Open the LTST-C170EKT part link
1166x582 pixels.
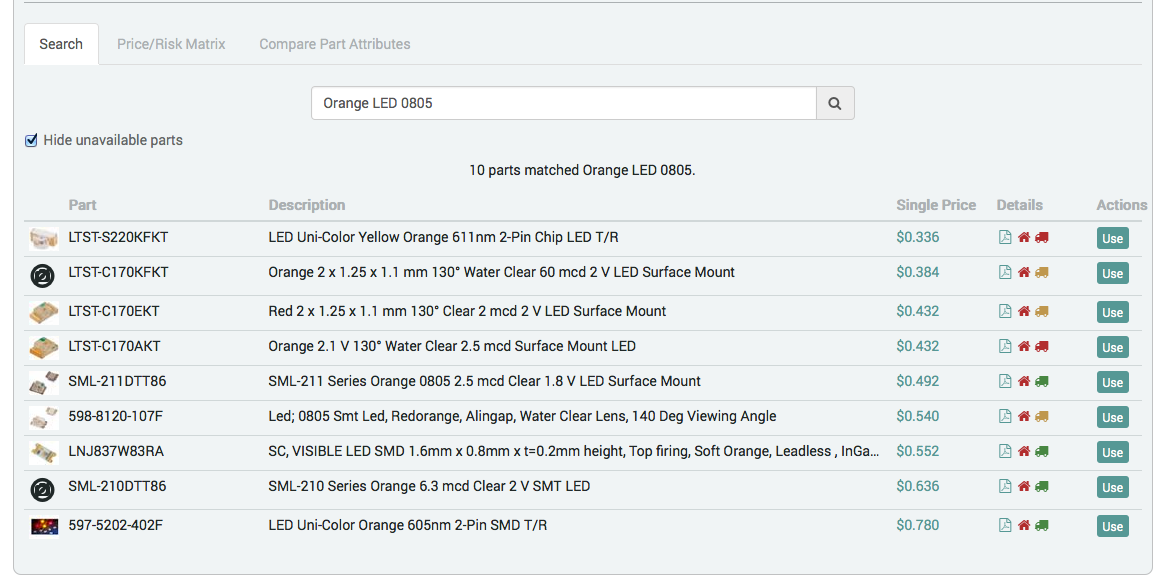tap(113, 311)
